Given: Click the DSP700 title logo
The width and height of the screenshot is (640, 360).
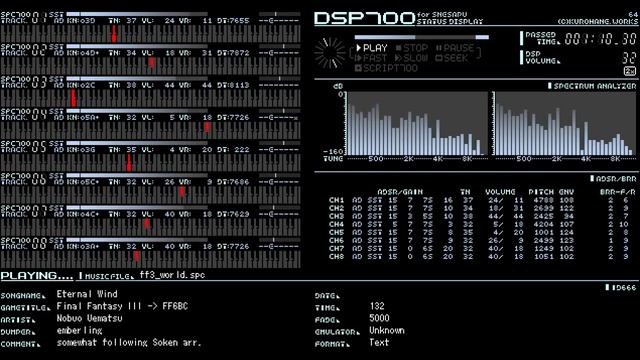Looking at the screenshot, I should click(364, 18).
